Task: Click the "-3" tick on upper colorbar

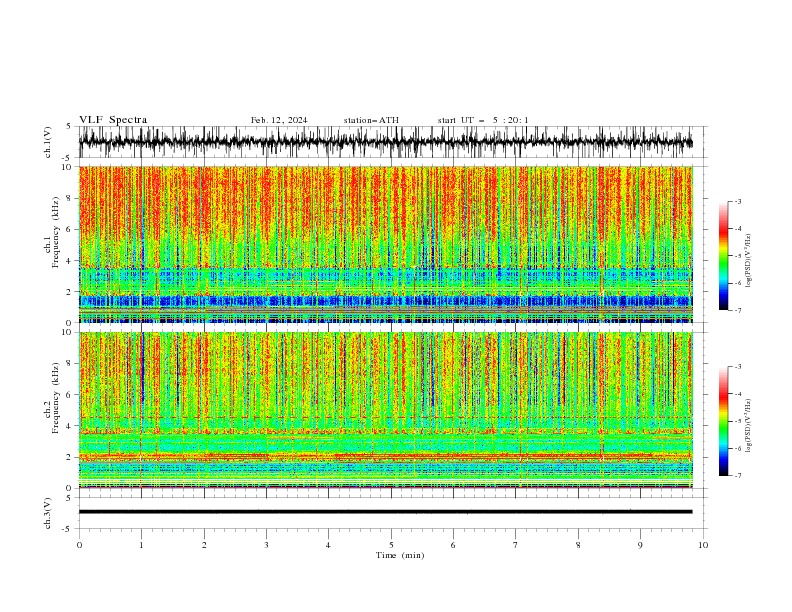Action: 737,201
